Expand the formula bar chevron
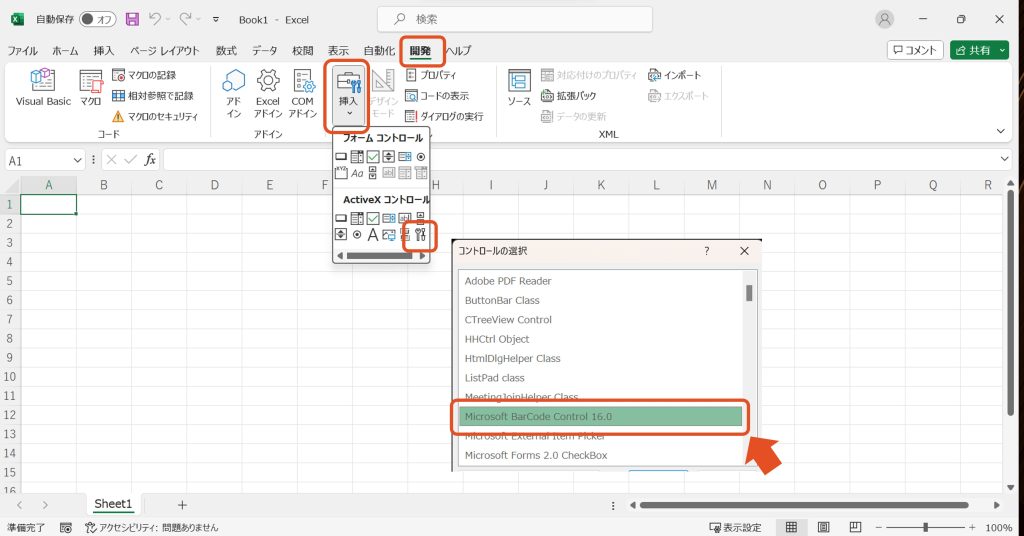Screen dimensions: 1024x536 point(1004,159)
